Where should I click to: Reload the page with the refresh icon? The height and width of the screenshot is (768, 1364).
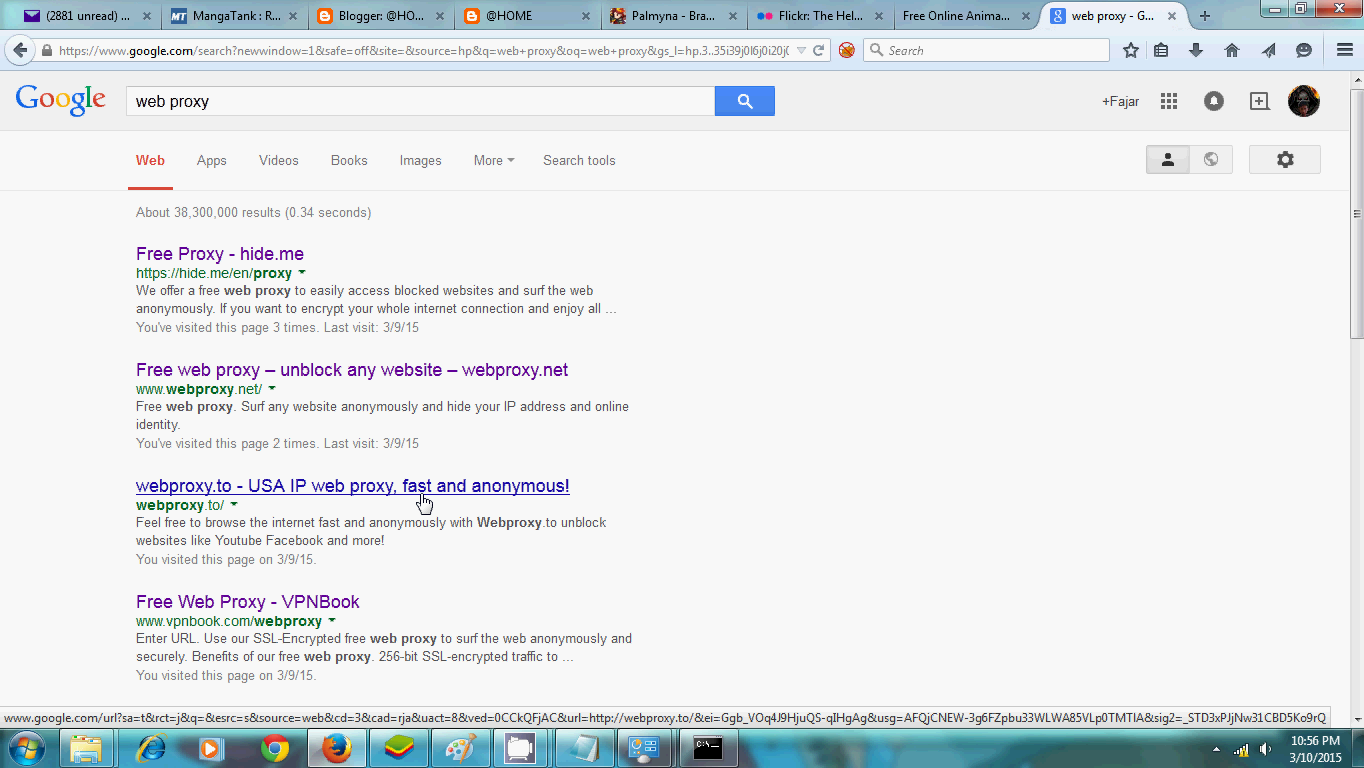pyautogui.click(x=819, y=50)
